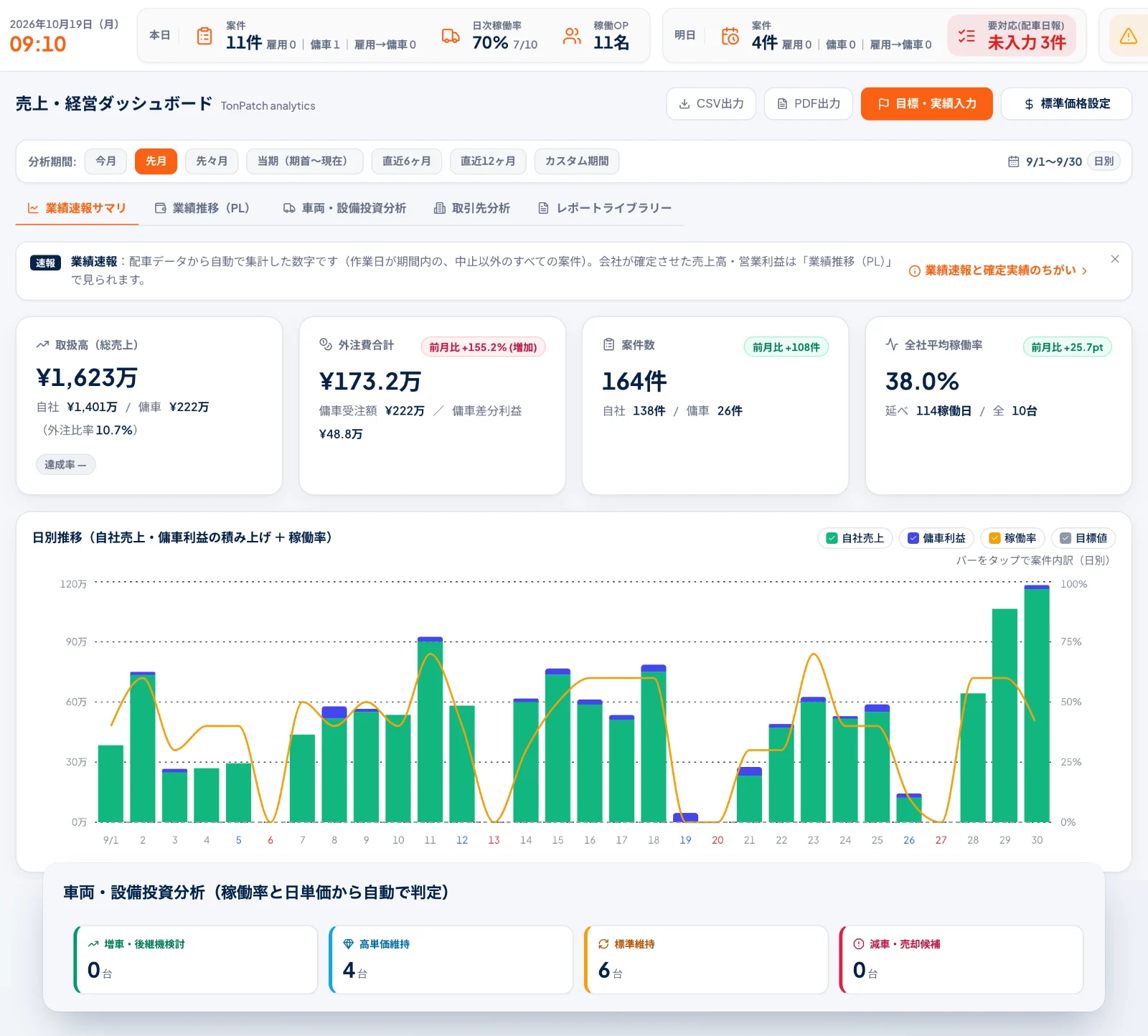Toggle the 自社売上 chart series checkbox

click(832, 538)
